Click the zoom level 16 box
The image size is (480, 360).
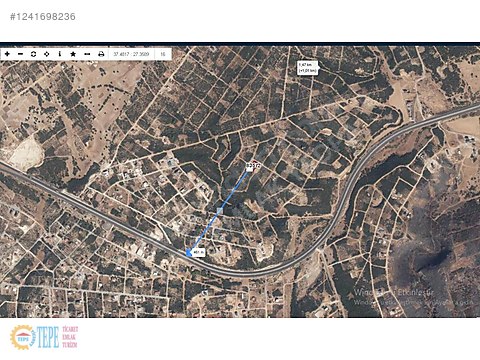(163, 54)
